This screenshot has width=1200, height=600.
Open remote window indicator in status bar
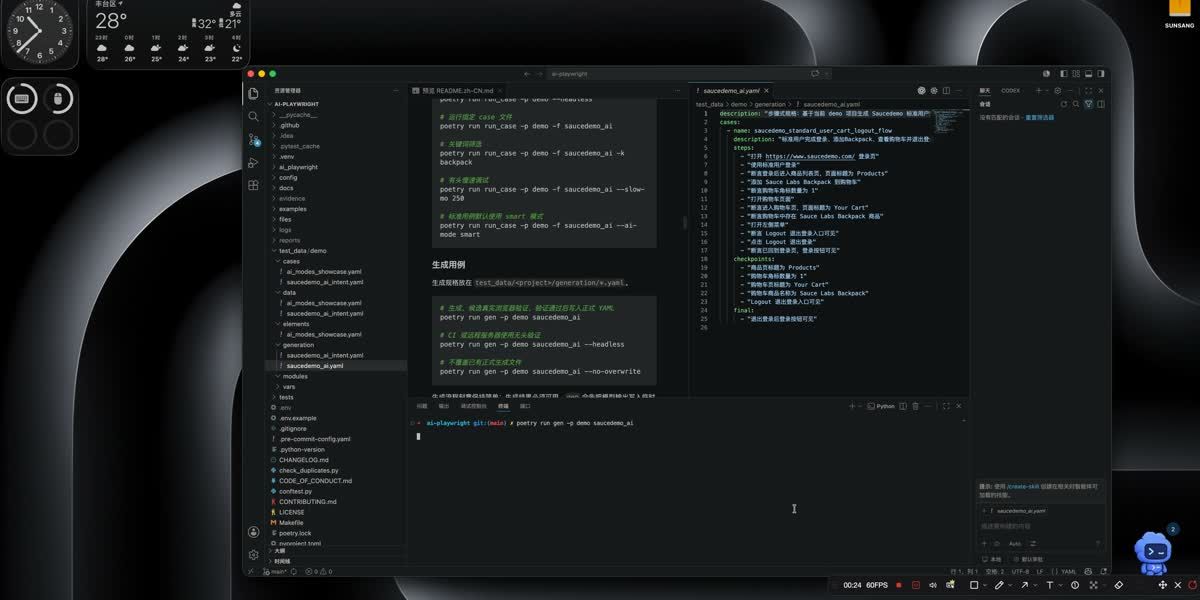point(251,571)
